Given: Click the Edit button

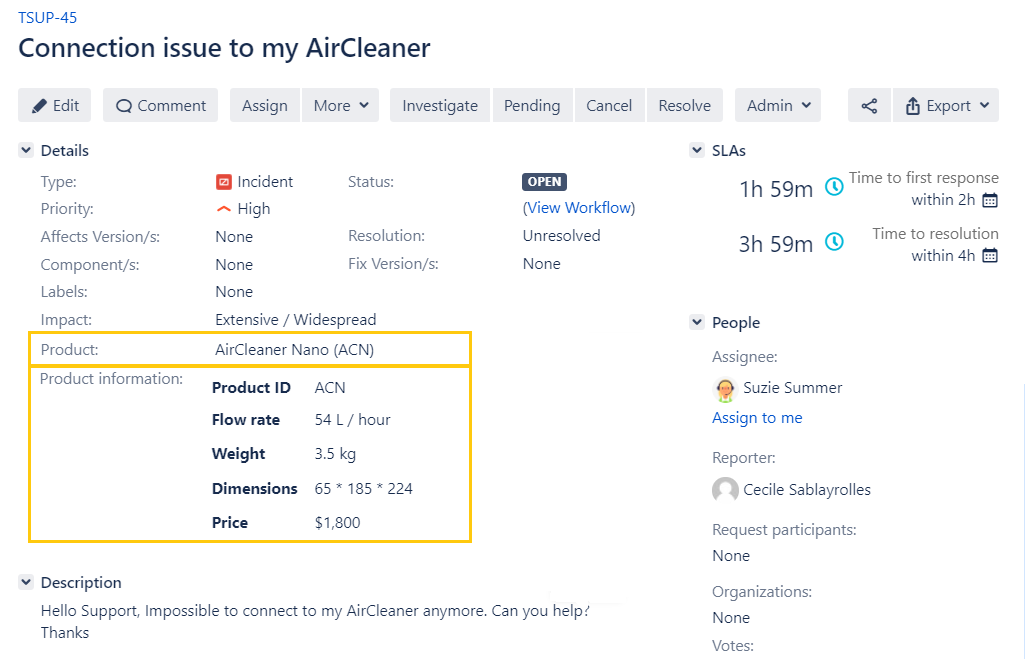Looking at the screenshot, I should pos(55,106).
